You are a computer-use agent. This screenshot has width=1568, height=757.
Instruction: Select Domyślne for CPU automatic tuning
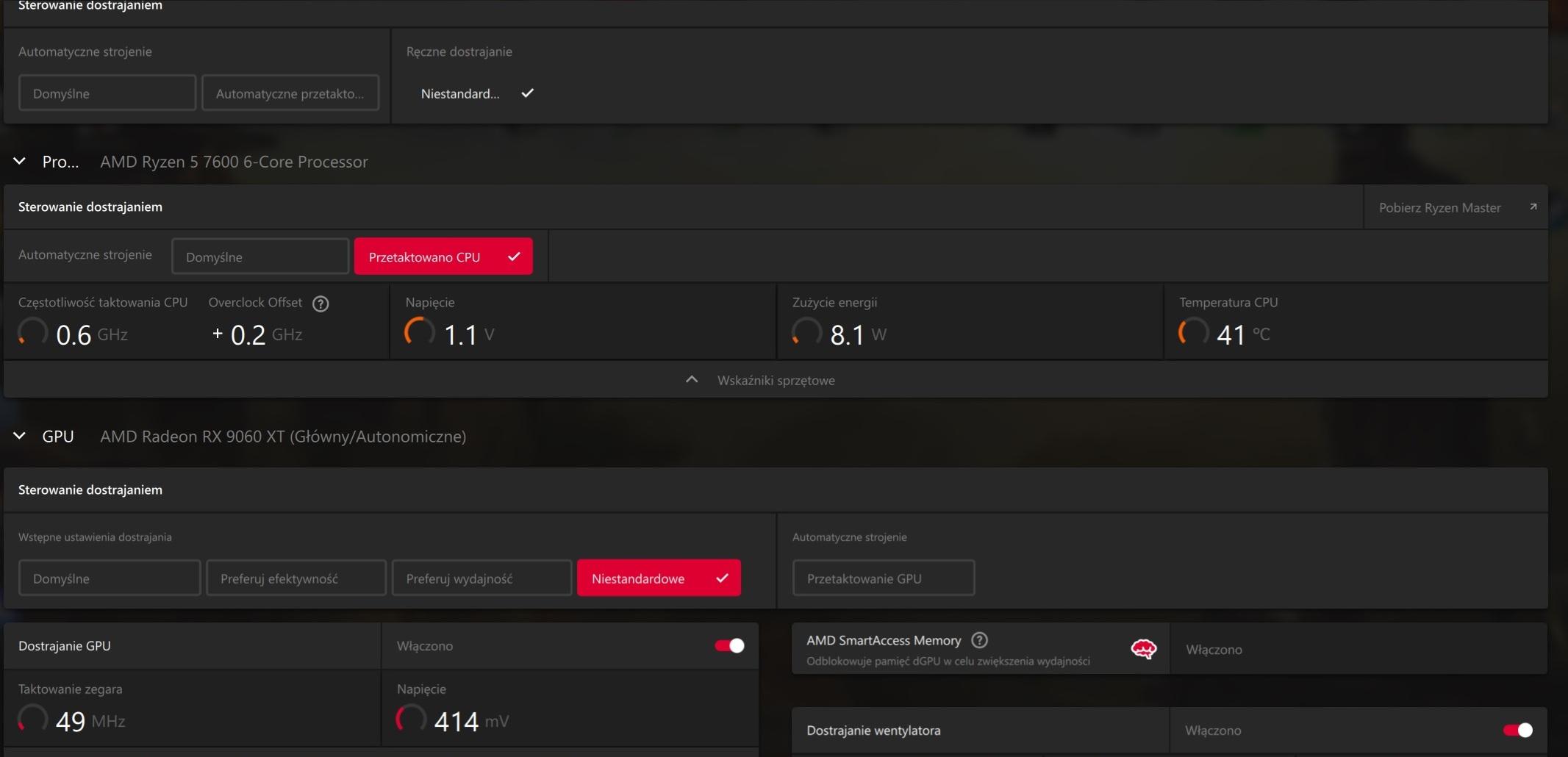point(260,256)
